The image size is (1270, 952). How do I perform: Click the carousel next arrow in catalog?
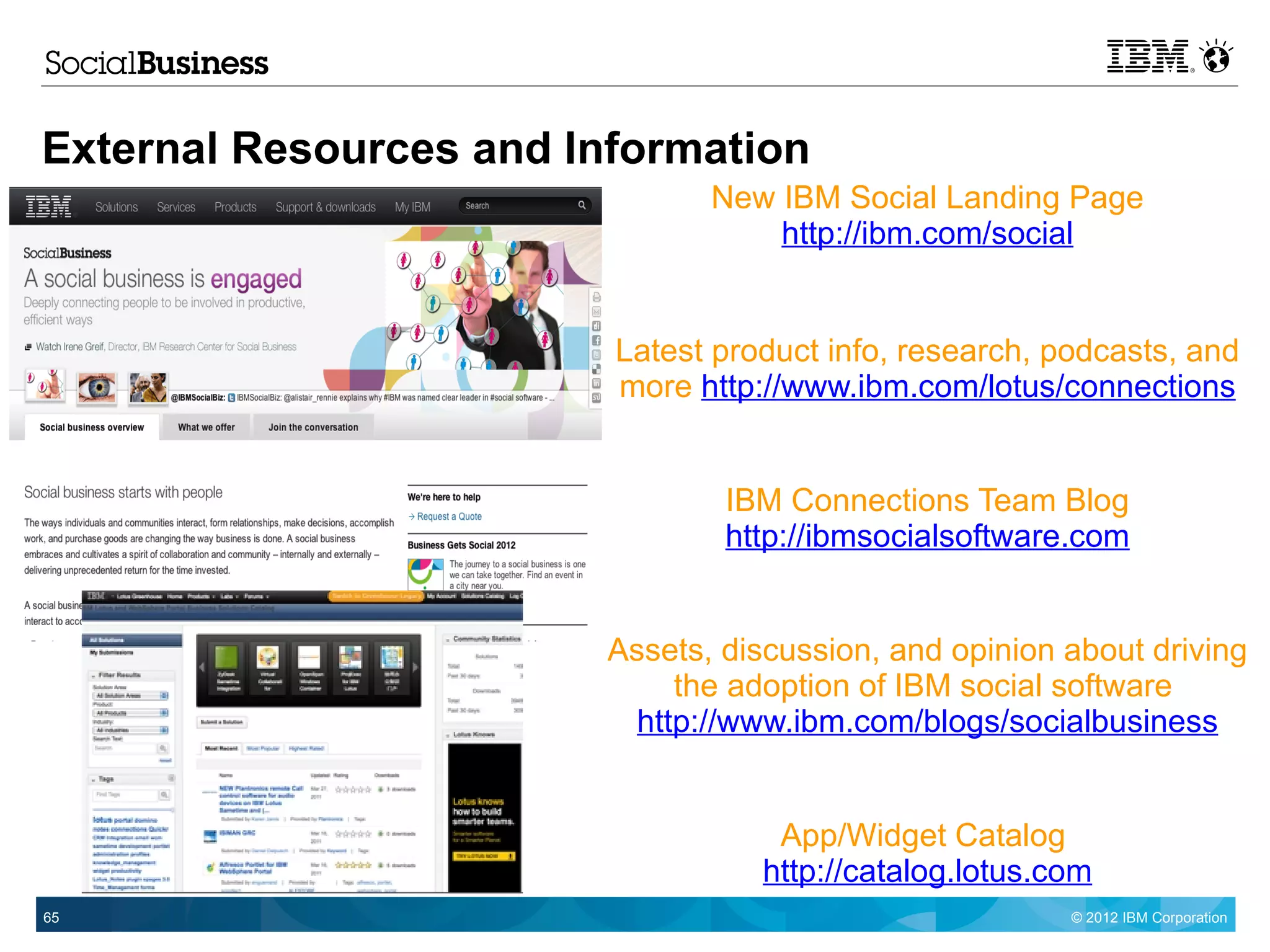click(x=415, y=667)
